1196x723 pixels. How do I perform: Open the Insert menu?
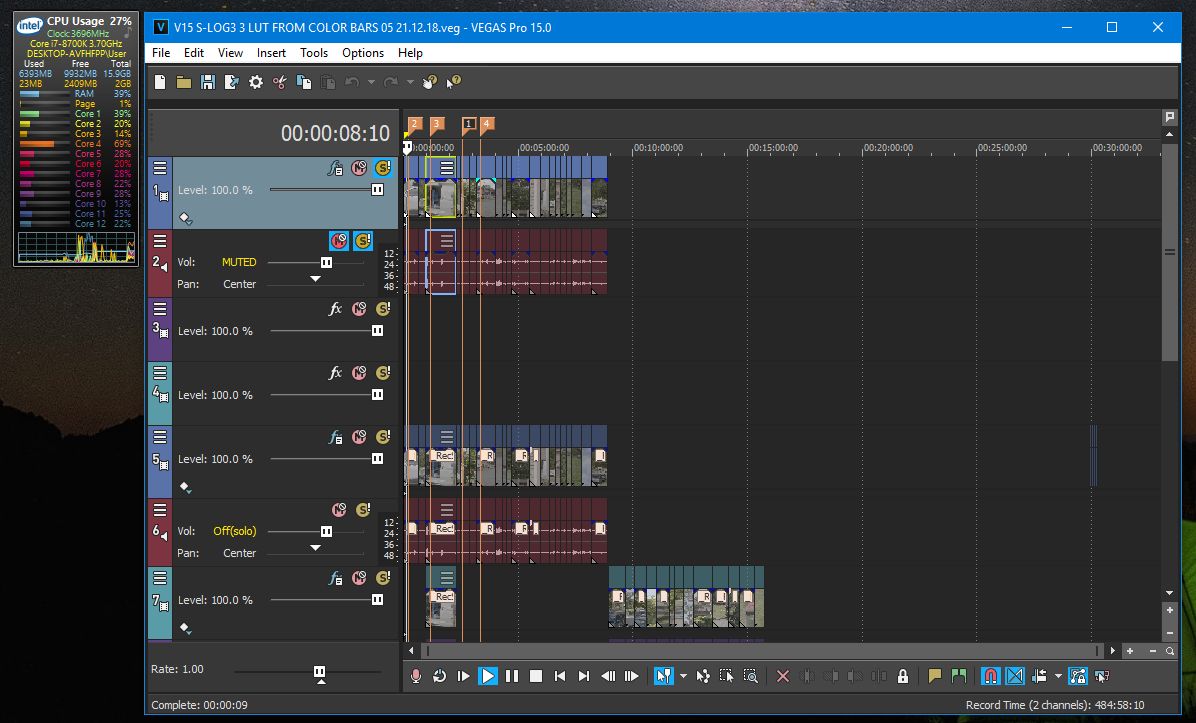point(272,53)
